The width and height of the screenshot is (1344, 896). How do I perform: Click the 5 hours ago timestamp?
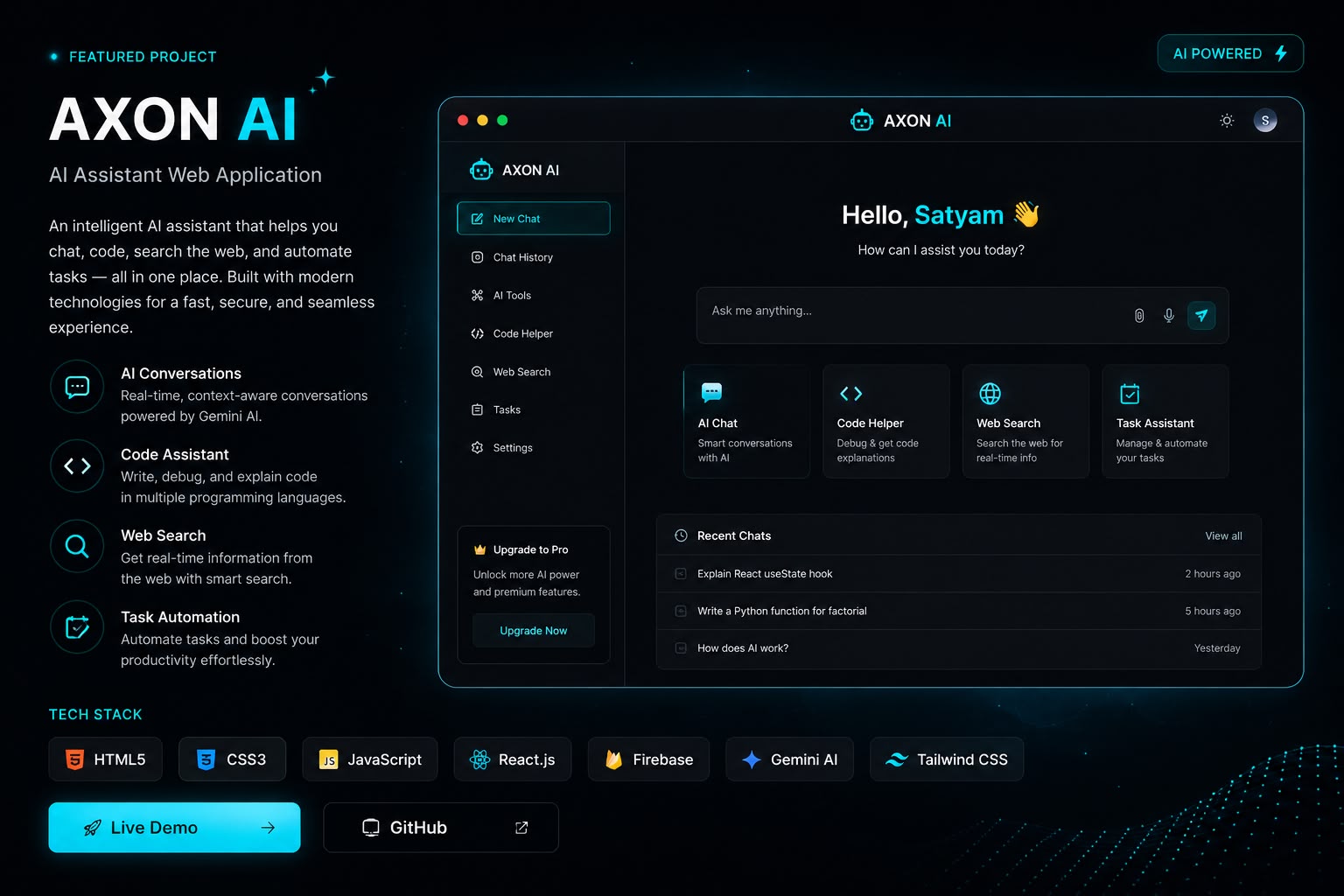coord(1213,612)
